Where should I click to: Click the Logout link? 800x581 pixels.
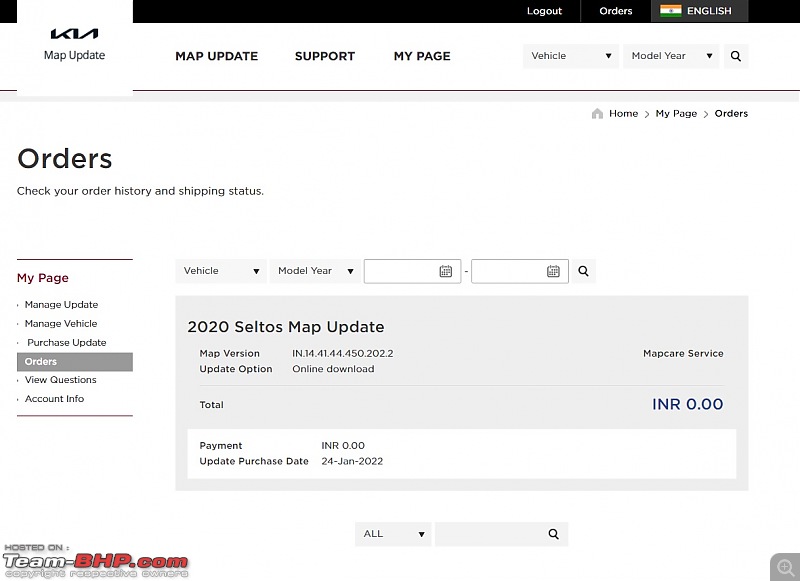click(544, 11)
